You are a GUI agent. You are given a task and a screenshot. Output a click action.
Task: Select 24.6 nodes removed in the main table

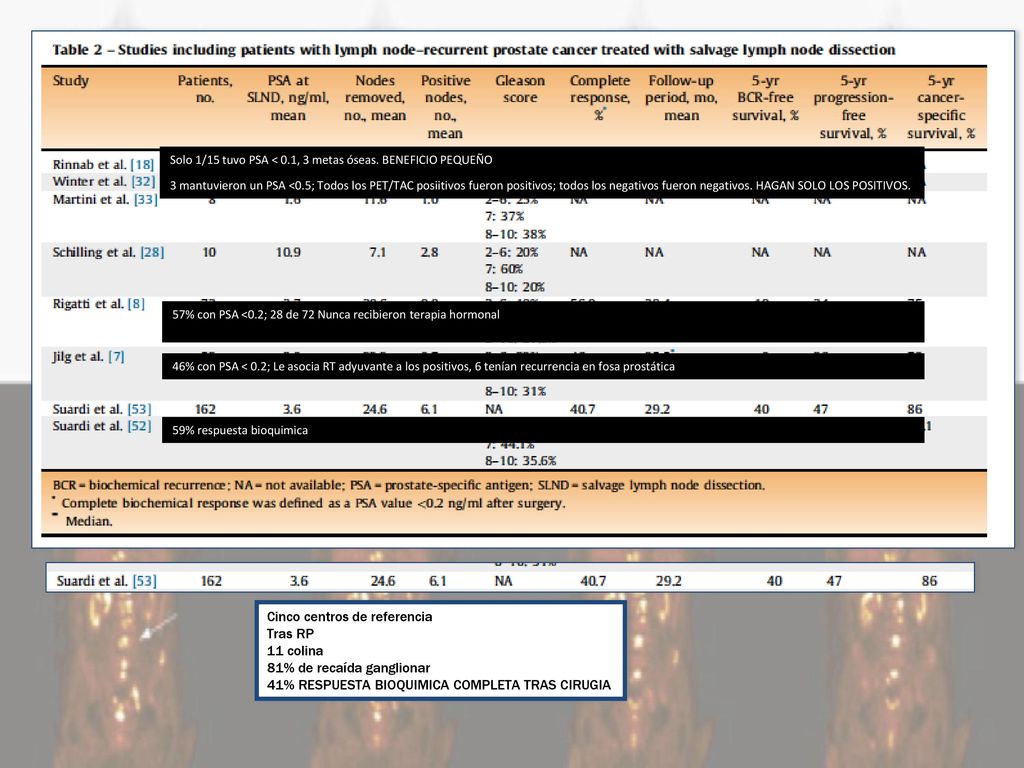[375, 409]
